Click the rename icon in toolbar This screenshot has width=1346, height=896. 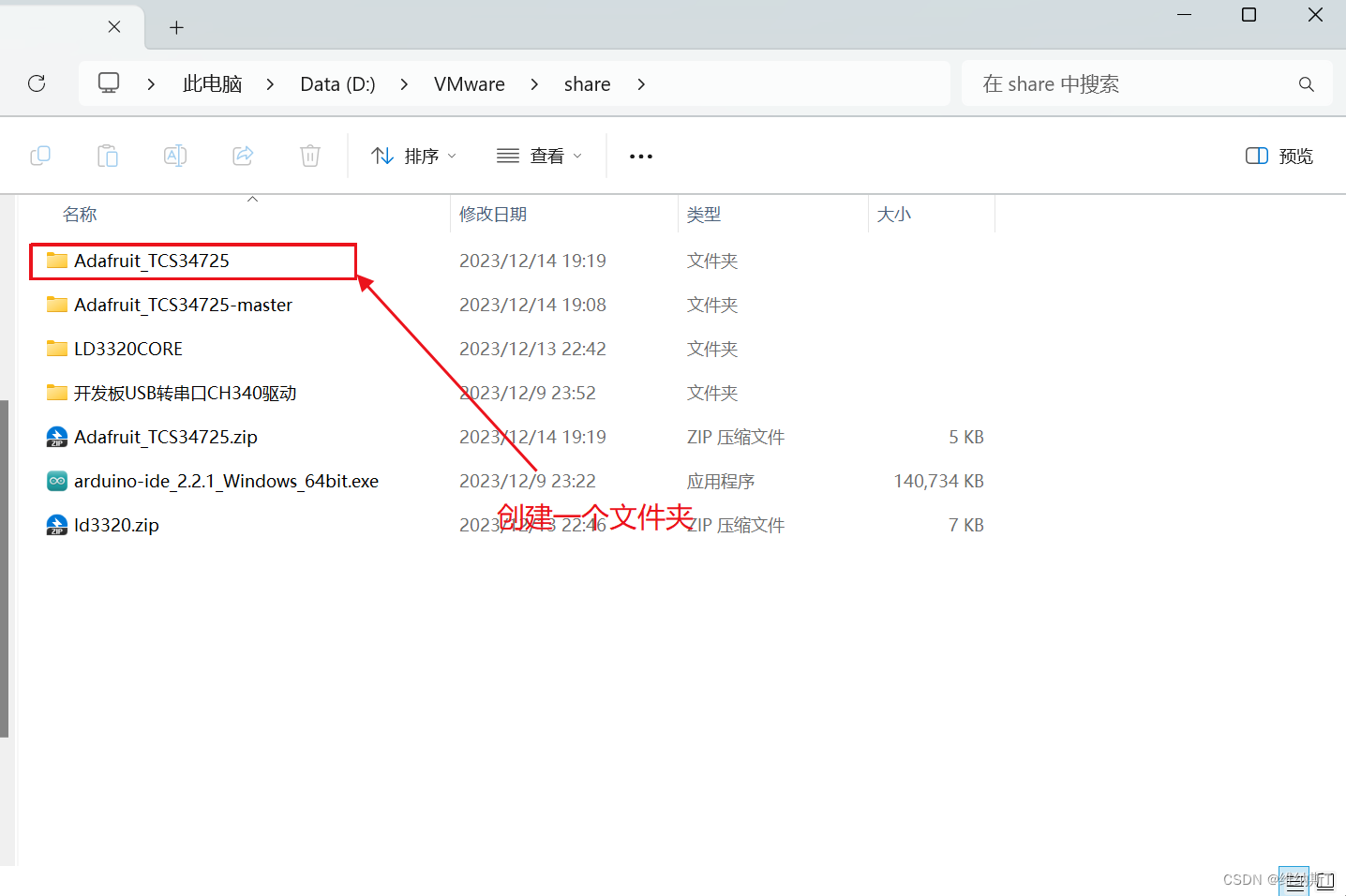tap(175, 156)
